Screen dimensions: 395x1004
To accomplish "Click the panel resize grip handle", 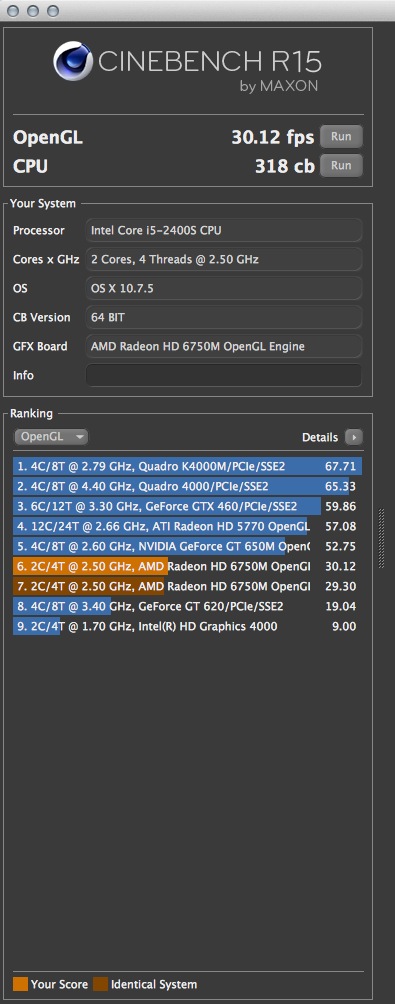I will pos(382,538).
